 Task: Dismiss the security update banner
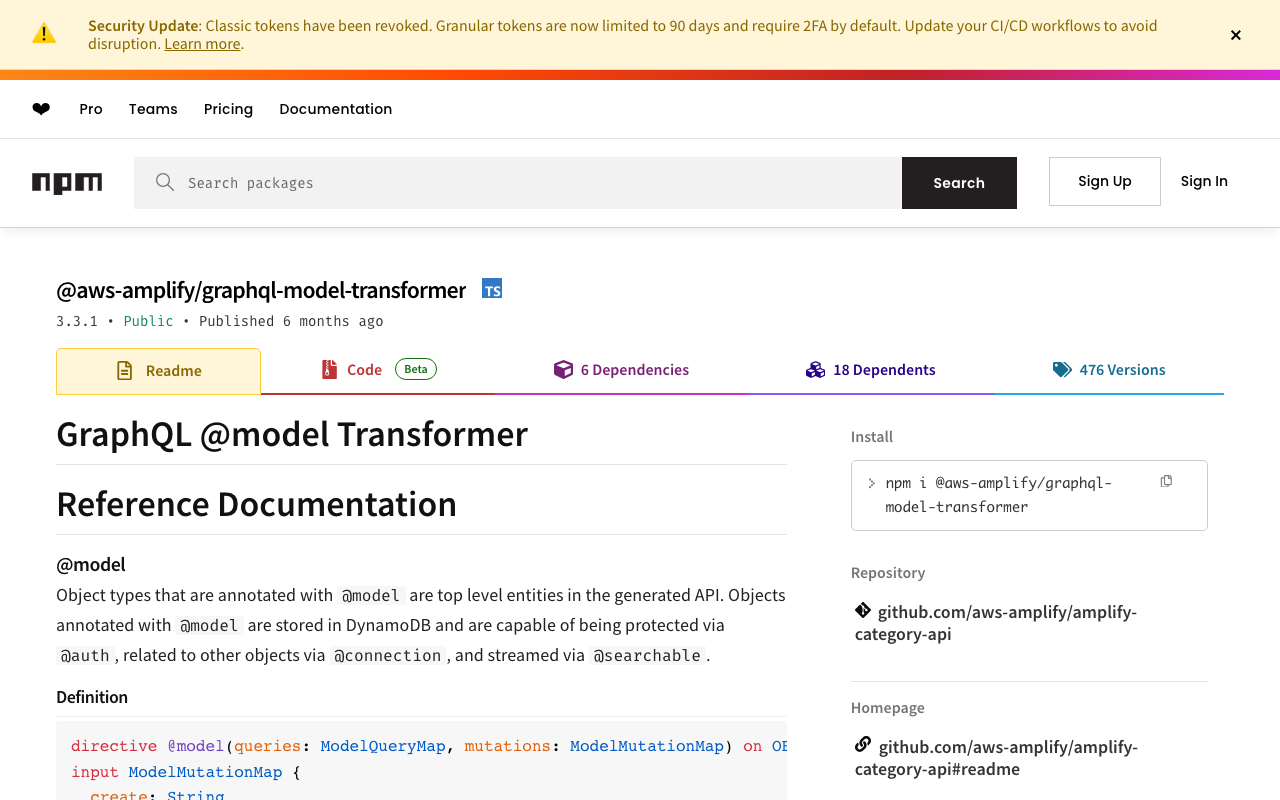click(1236, 35)
